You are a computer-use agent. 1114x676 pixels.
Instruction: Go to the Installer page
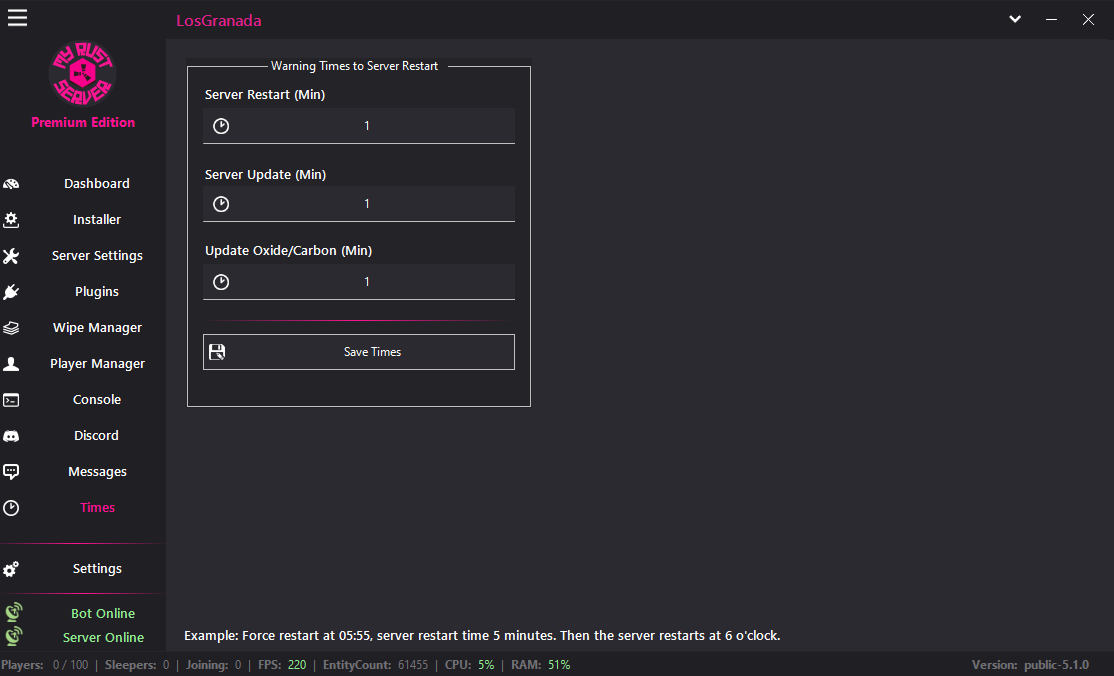click(97, 220)
